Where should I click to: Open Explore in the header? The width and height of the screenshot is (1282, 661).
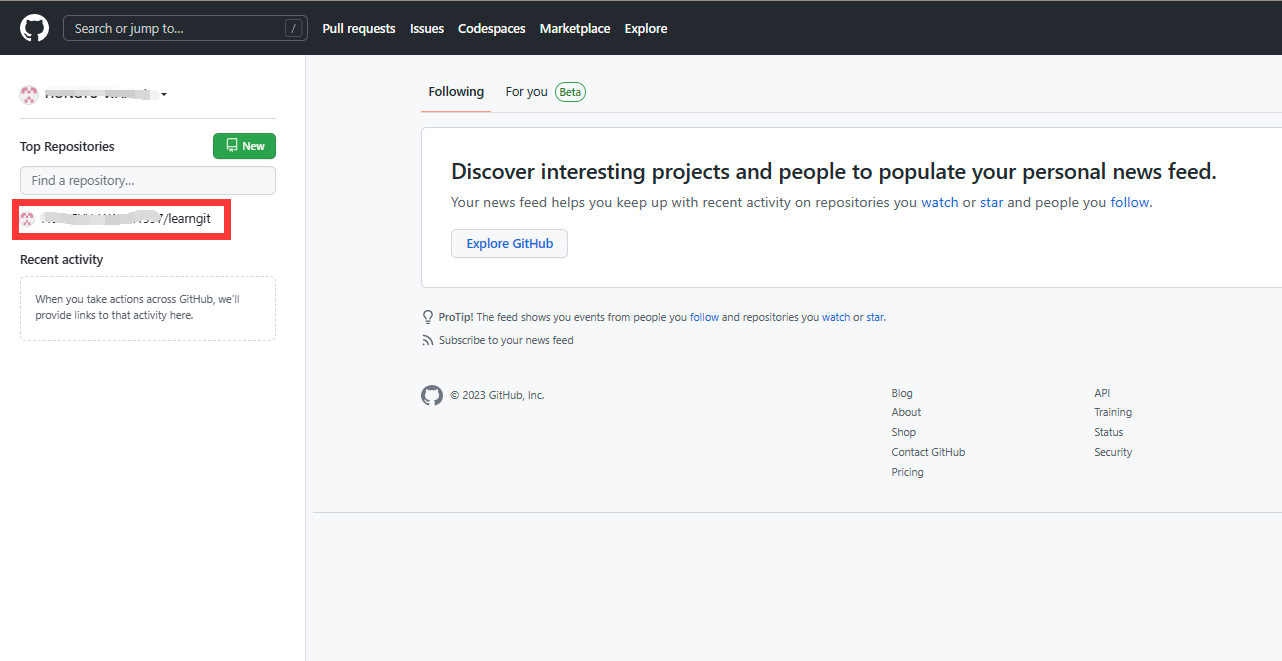pos(646,28)
